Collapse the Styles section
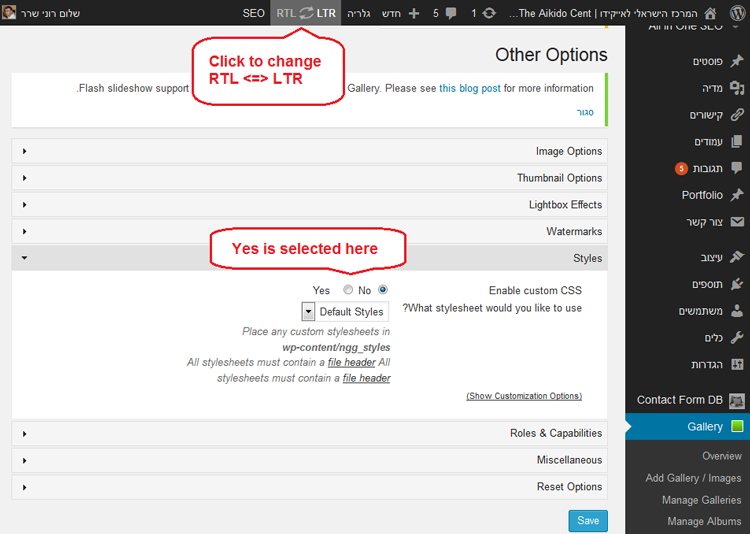This screenshot has height=534, width=750. 309,258
